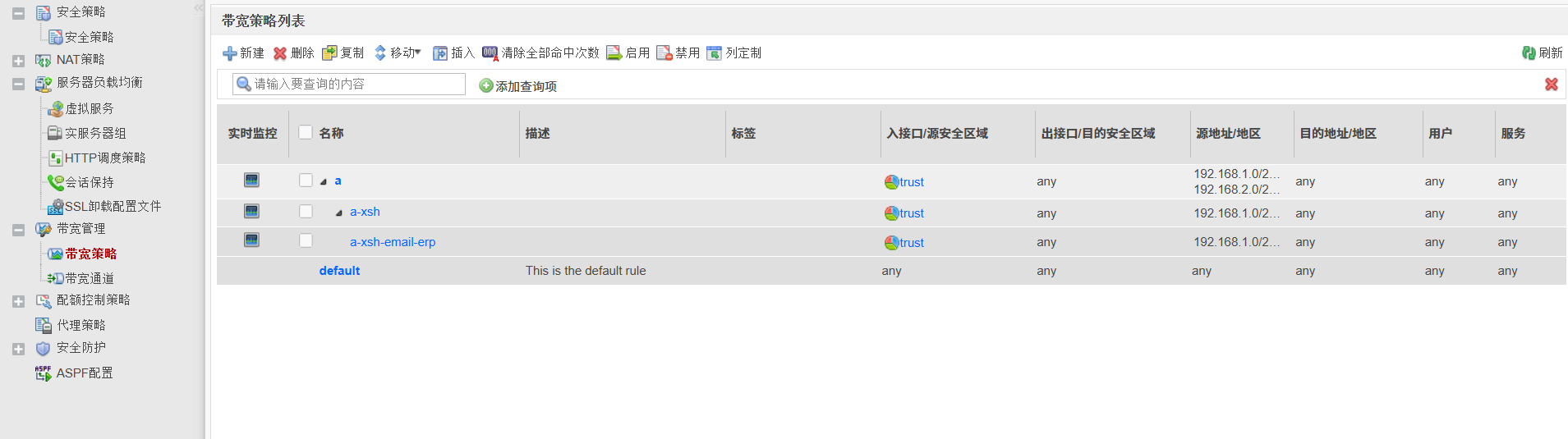Expand the NAT策略 tree node
The width and height of the screenshot is (1568, 439).
[18, 61]
